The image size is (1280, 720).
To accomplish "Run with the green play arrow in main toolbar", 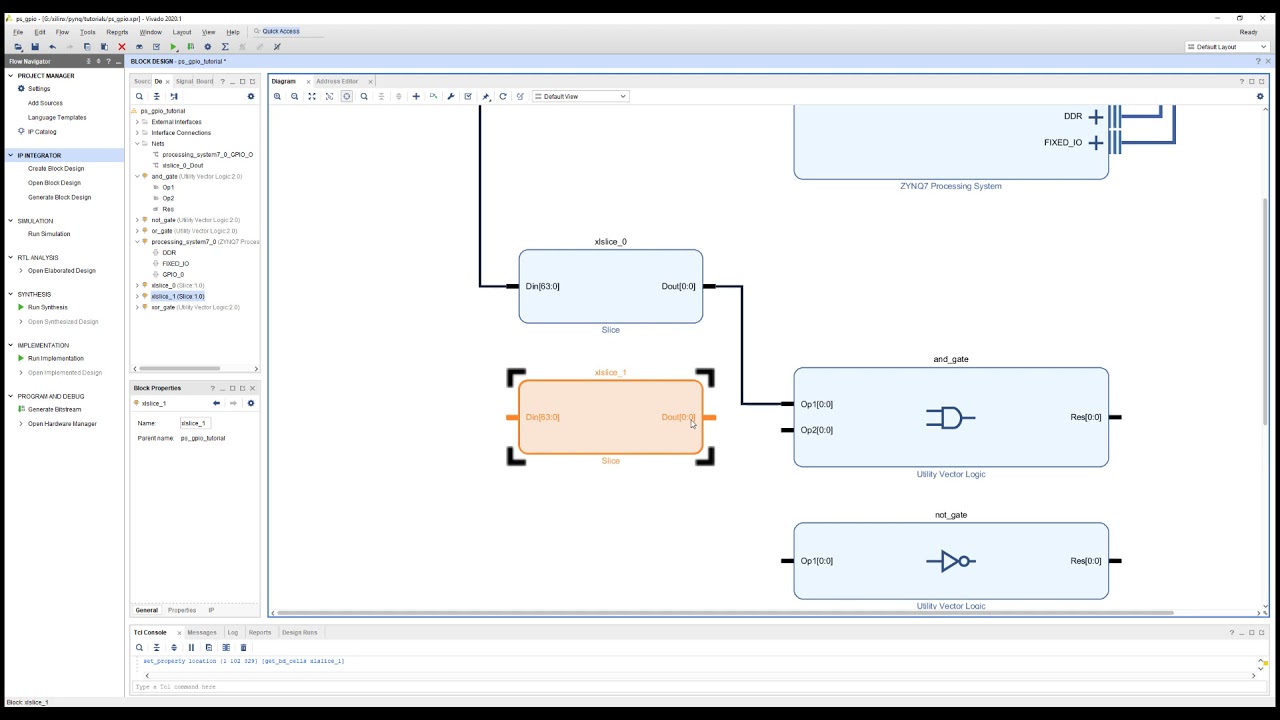I will tap(173, 47).
